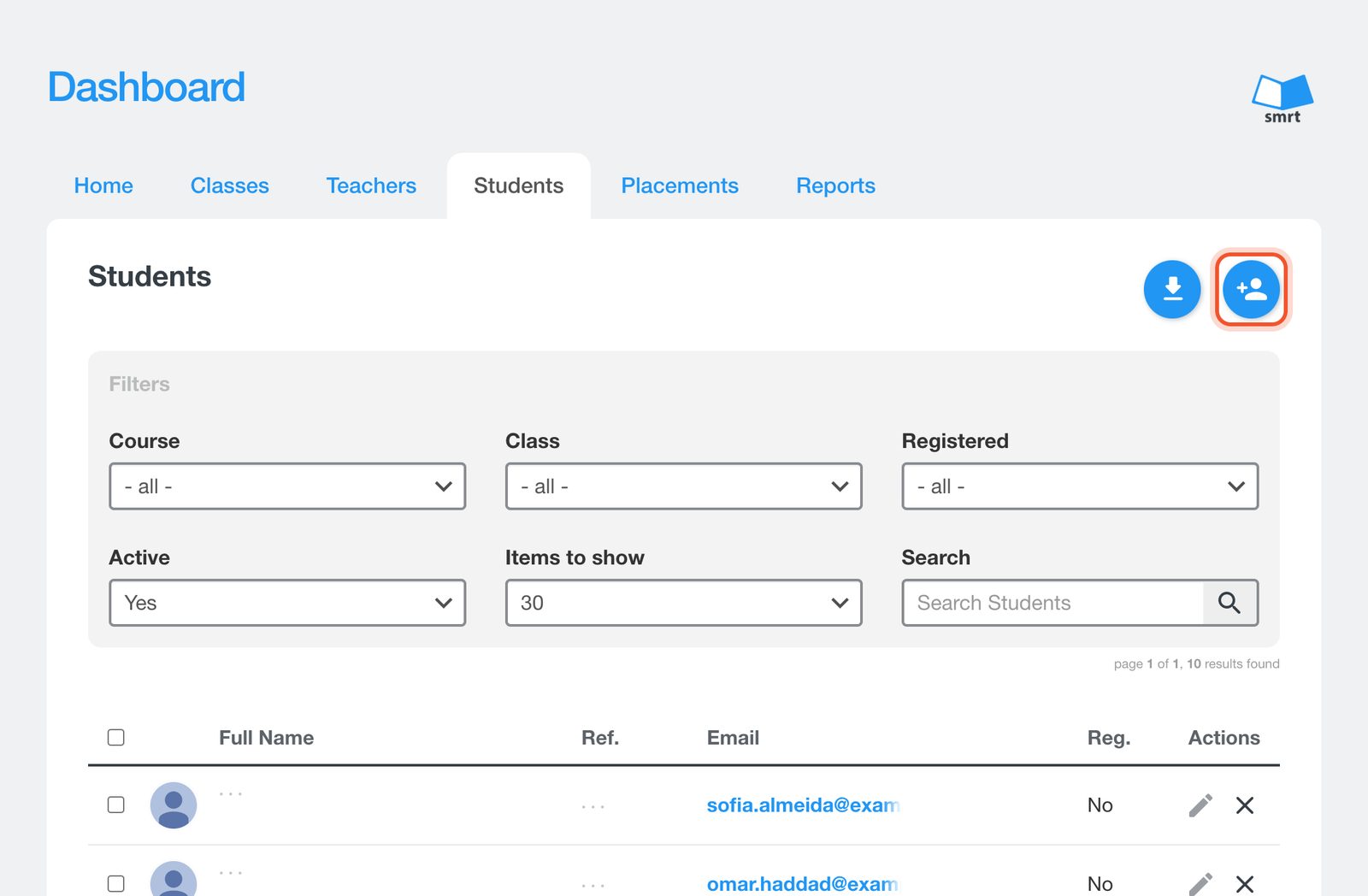
Task: Click the Ref. column header
Action: pos(600,738)
